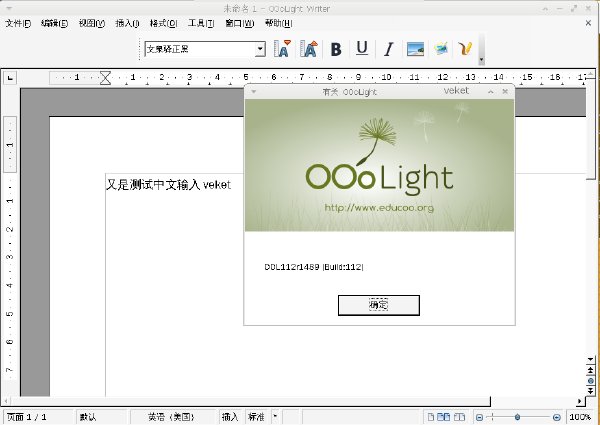Toggle insert mode 插入 in the status bar
Viewport: 600px width, 425px height.
[x=230, y=417]
